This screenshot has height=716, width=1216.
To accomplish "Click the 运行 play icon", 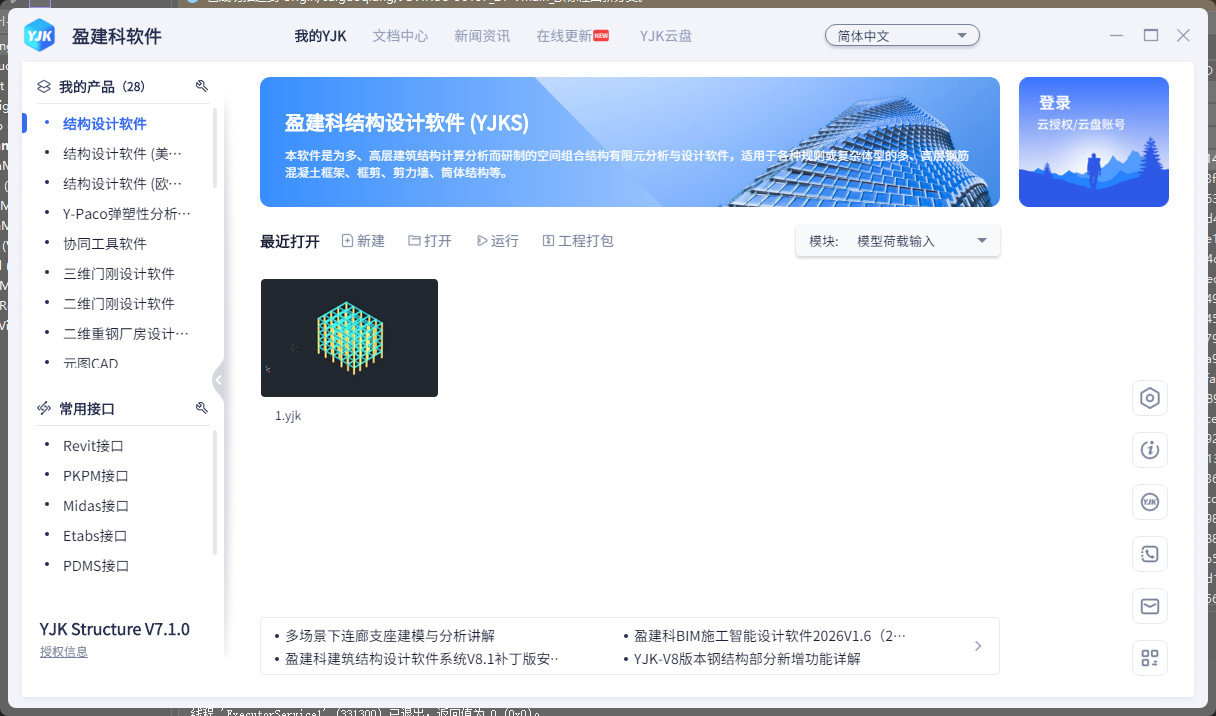I will [x=482, y=241].
